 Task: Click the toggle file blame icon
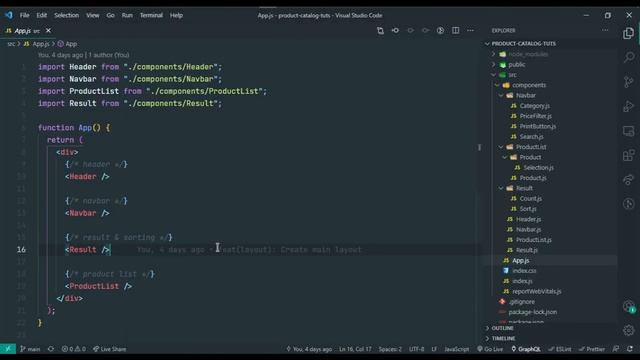(440, 31)
